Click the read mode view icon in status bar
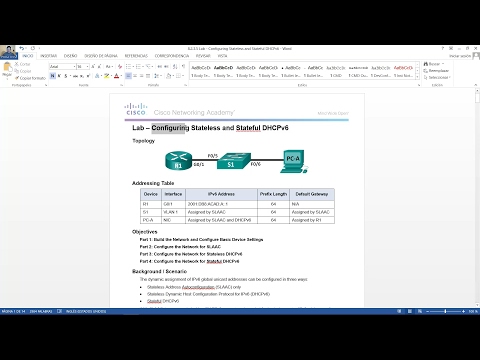 (x=399, y=311)
